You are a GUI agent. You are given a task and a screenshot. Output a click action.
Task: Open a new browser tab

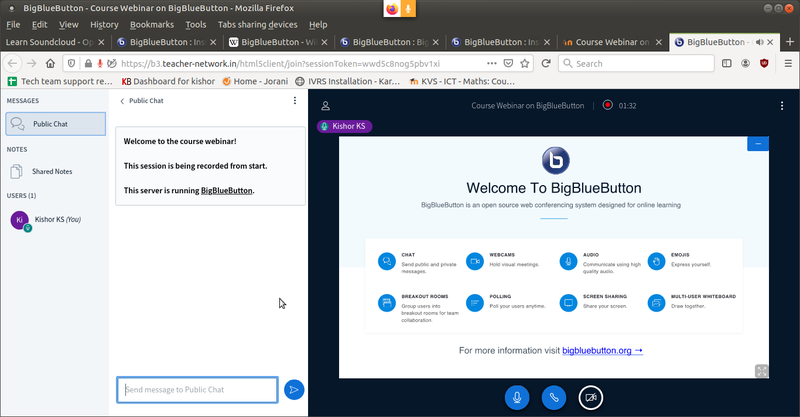(x=790, y=42)
